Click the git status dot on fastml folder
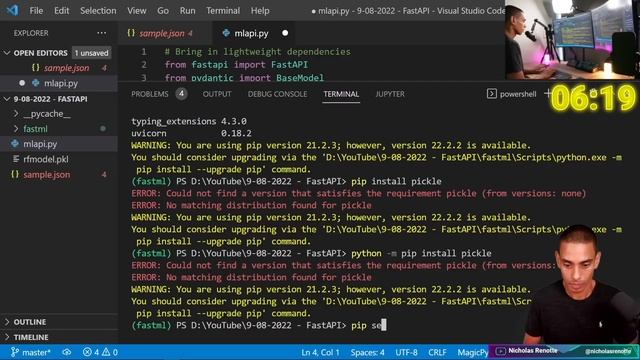640x360 pixels. 103,129
